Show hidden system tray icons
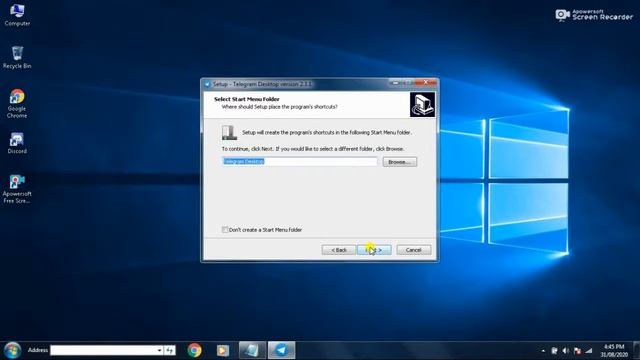This screenshot has width=640, height=360. click(x=543, y=351)
